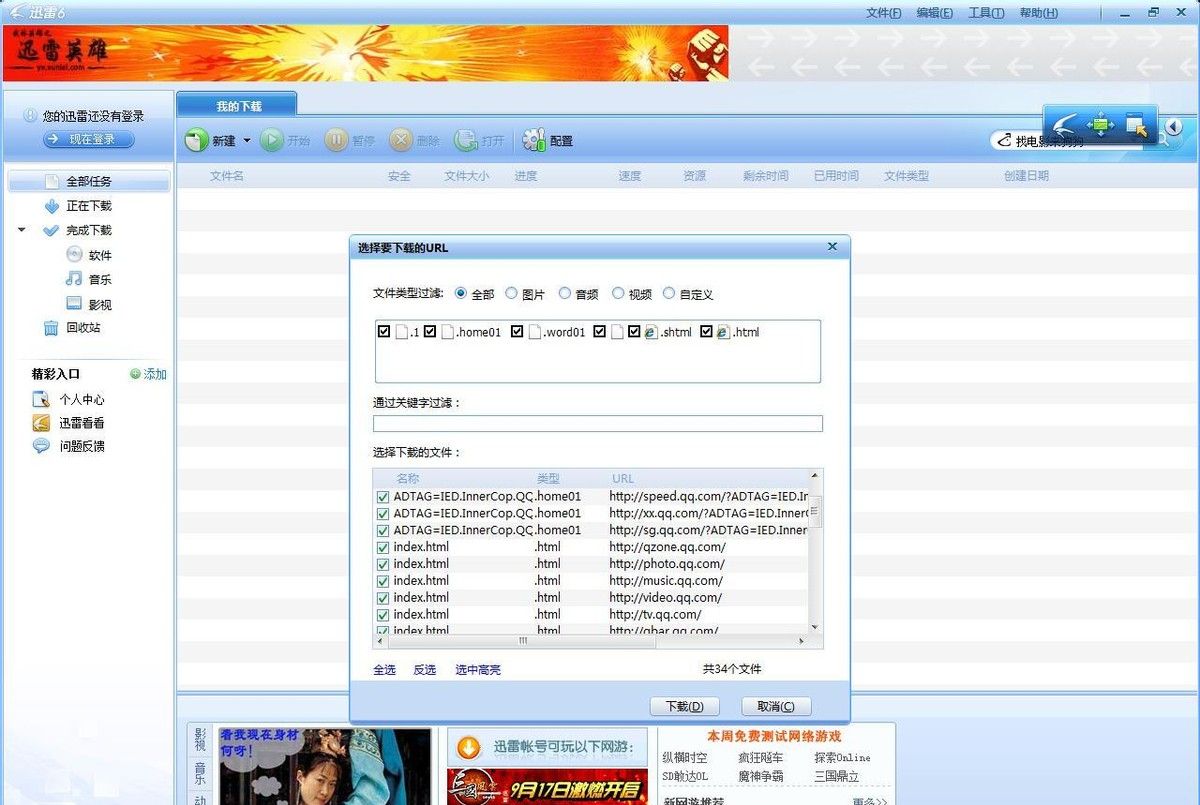Click the 反选 (Invert Selection) link
Image resolution: width=1200 pixels, height=805 pixels.
423,670
